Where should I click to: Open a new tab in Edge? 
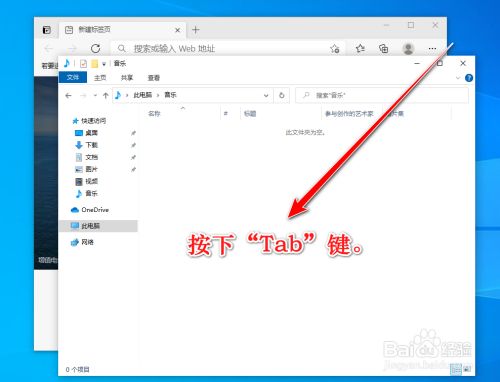196,30
